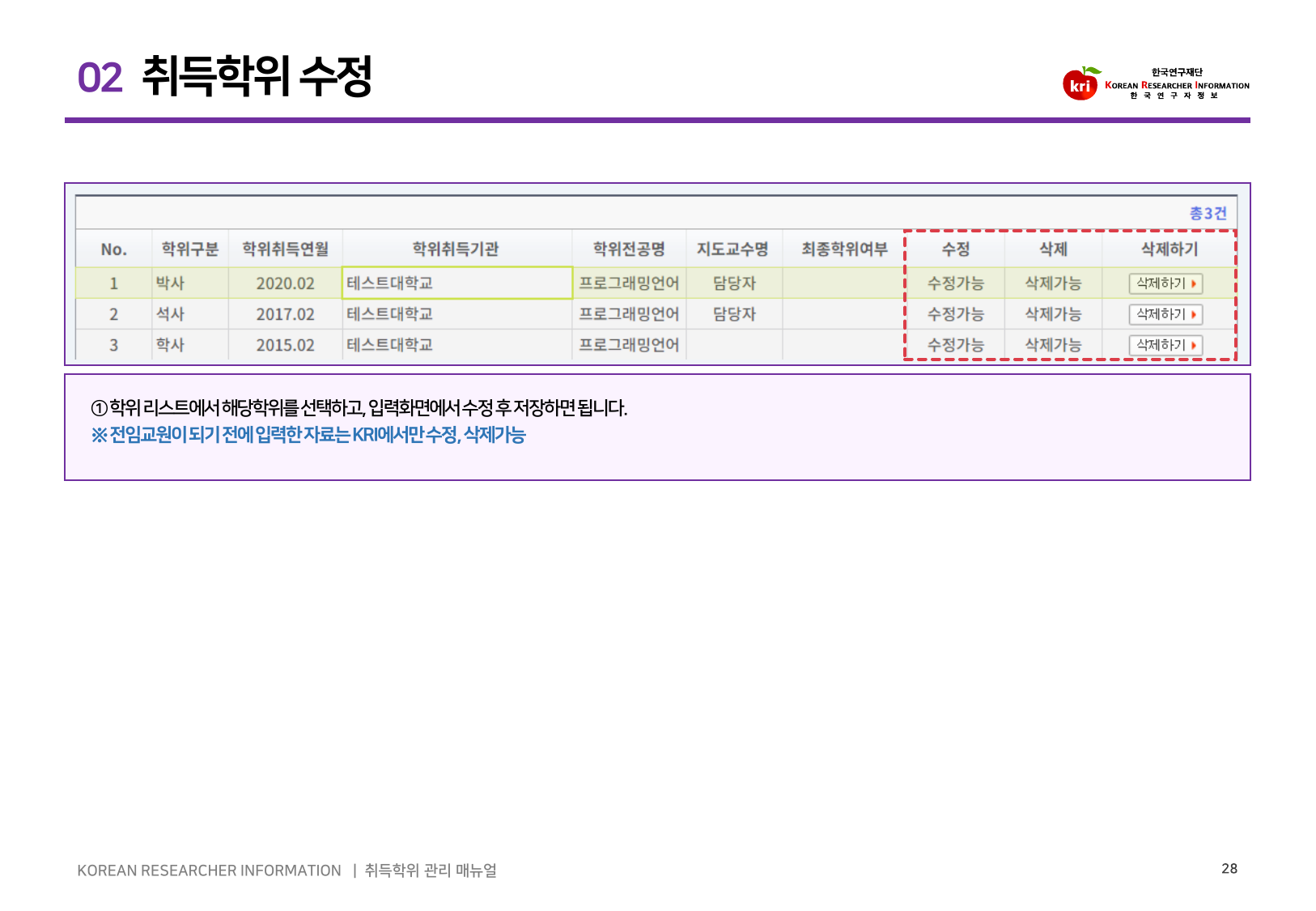Select the 석사 degree type cell
1316x911 pixels.
click(x=171, y=314)
